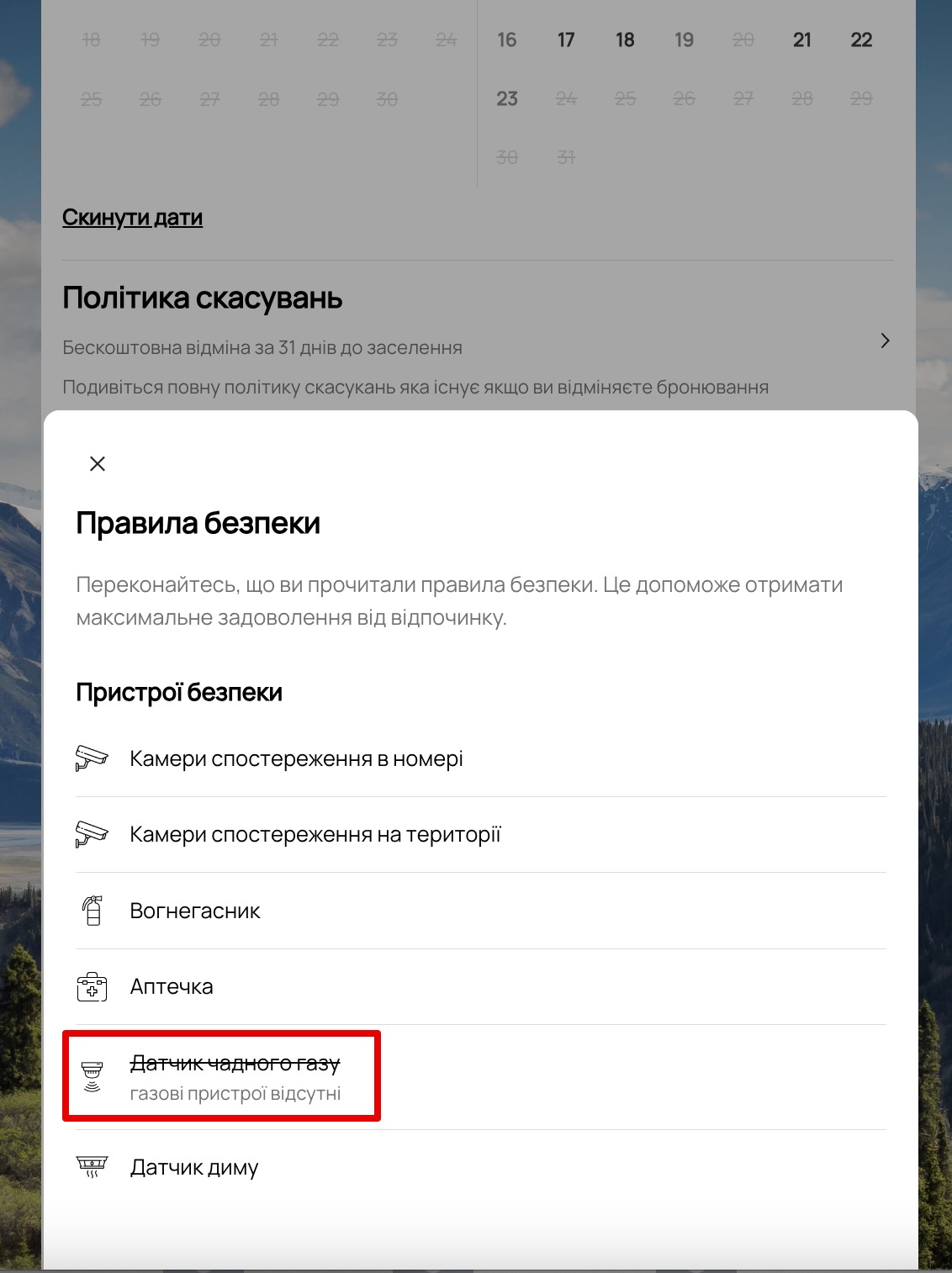
Task: Click the fire extinguisher icon
Action: pos(92,911)
